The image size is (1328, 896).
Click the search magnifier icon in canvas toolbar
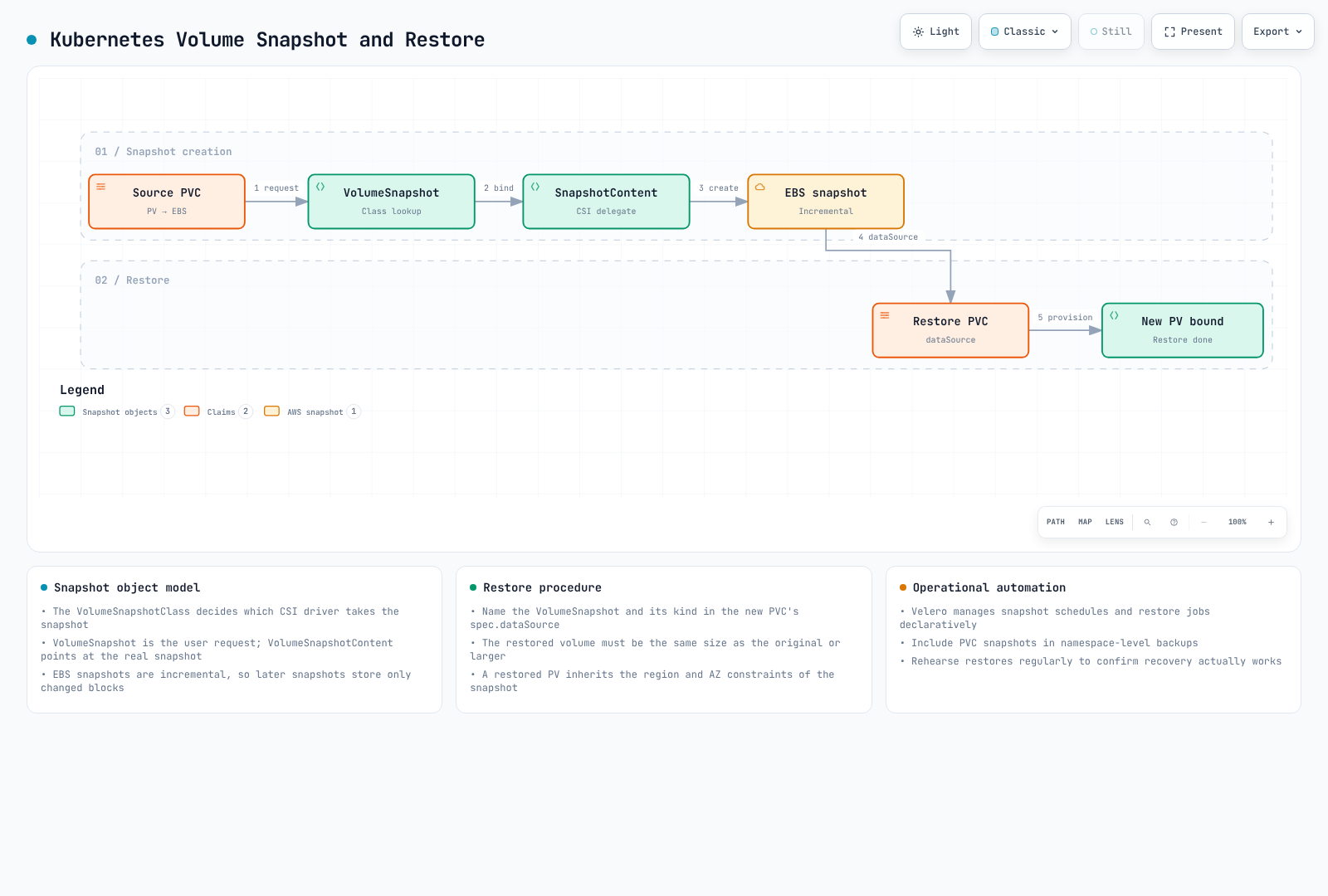(x=1147, y=523)
